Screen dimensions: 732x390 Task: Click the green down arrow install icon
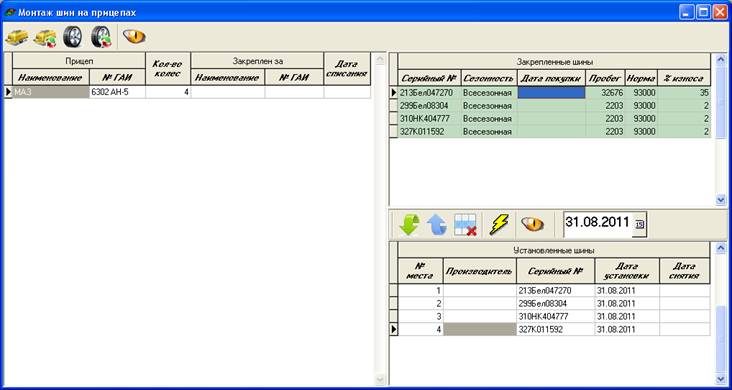click(409, 225)
